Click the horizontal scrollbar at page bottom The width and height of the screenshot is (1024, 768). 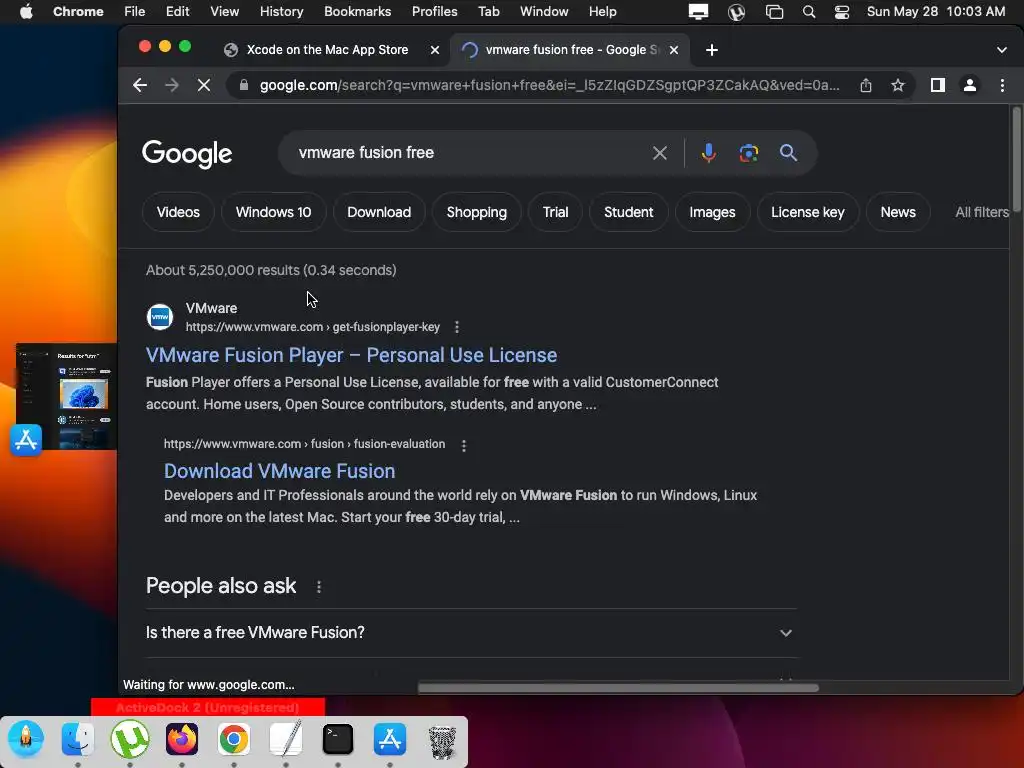tap(618, 688)
